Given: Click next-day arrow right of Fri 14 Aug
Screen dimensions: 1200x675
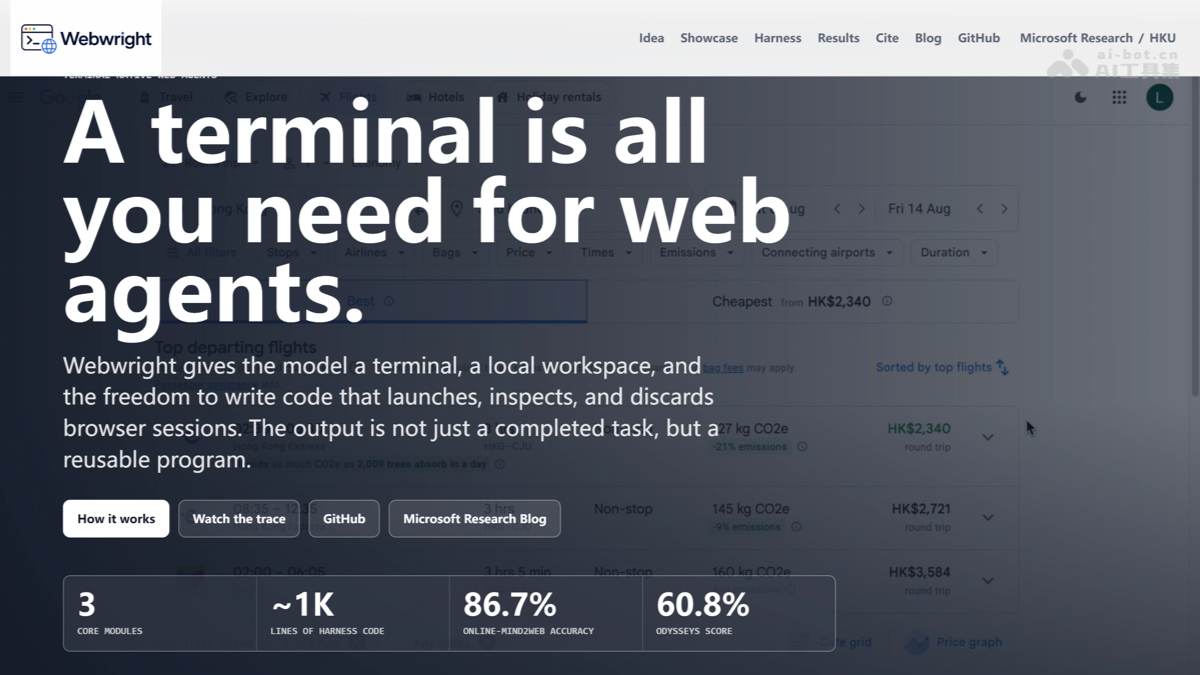Looking at the screenshot, I should [1004, 209].
